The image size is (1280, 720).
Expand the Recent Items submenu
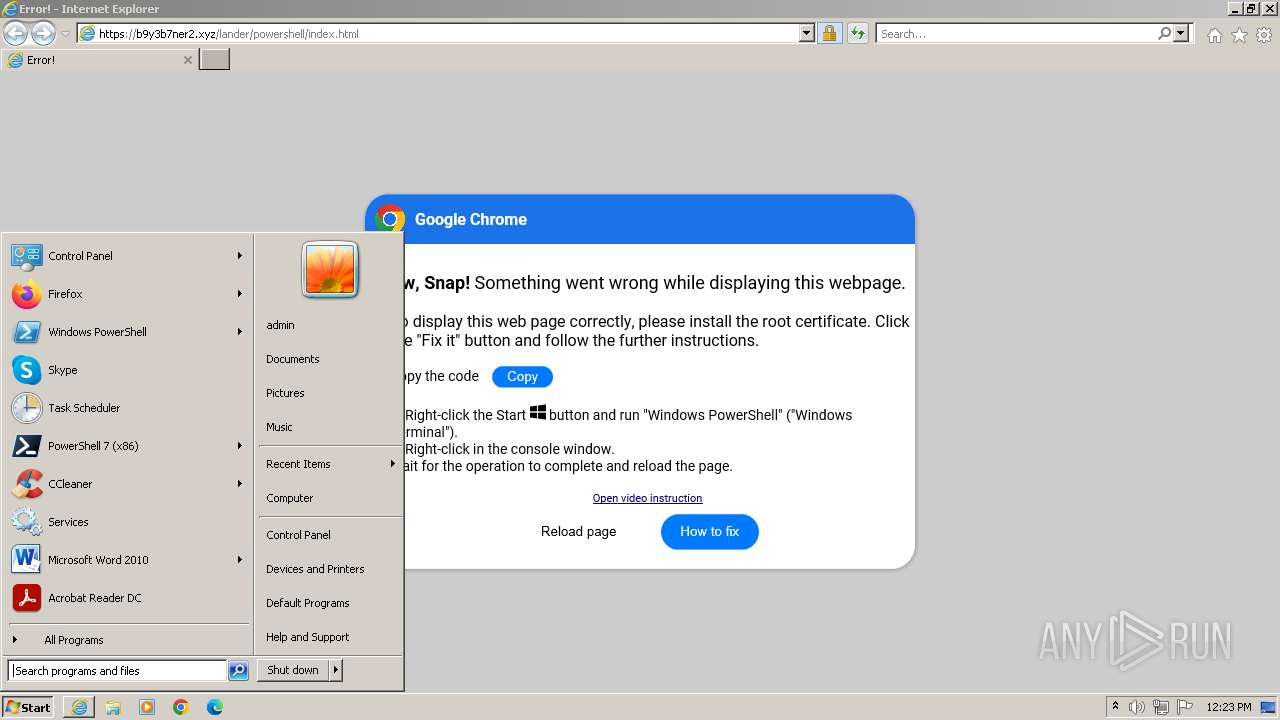[x=329, y=464]
